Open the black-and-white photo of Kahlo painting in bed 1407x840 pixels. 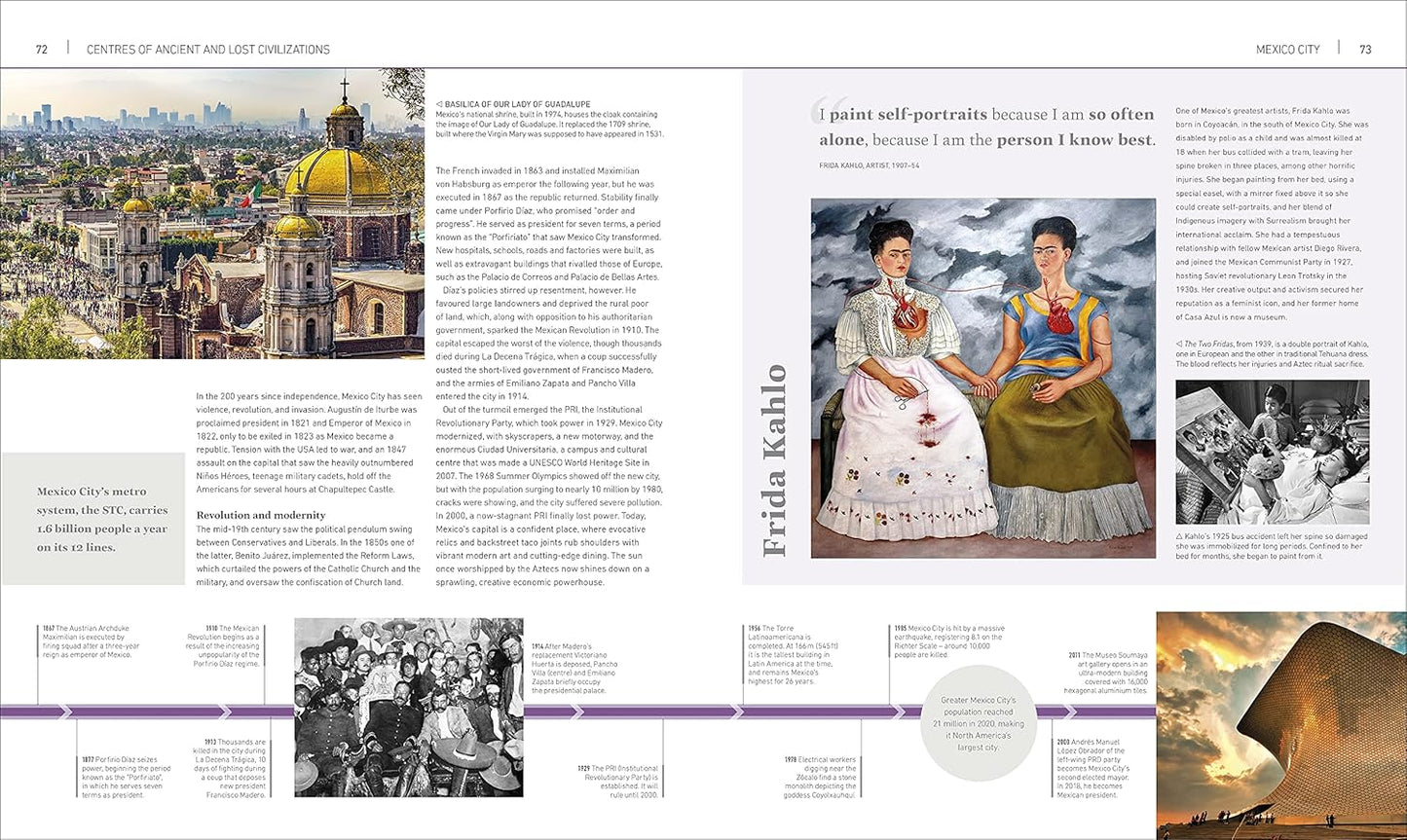click(x=1272, y=452)
